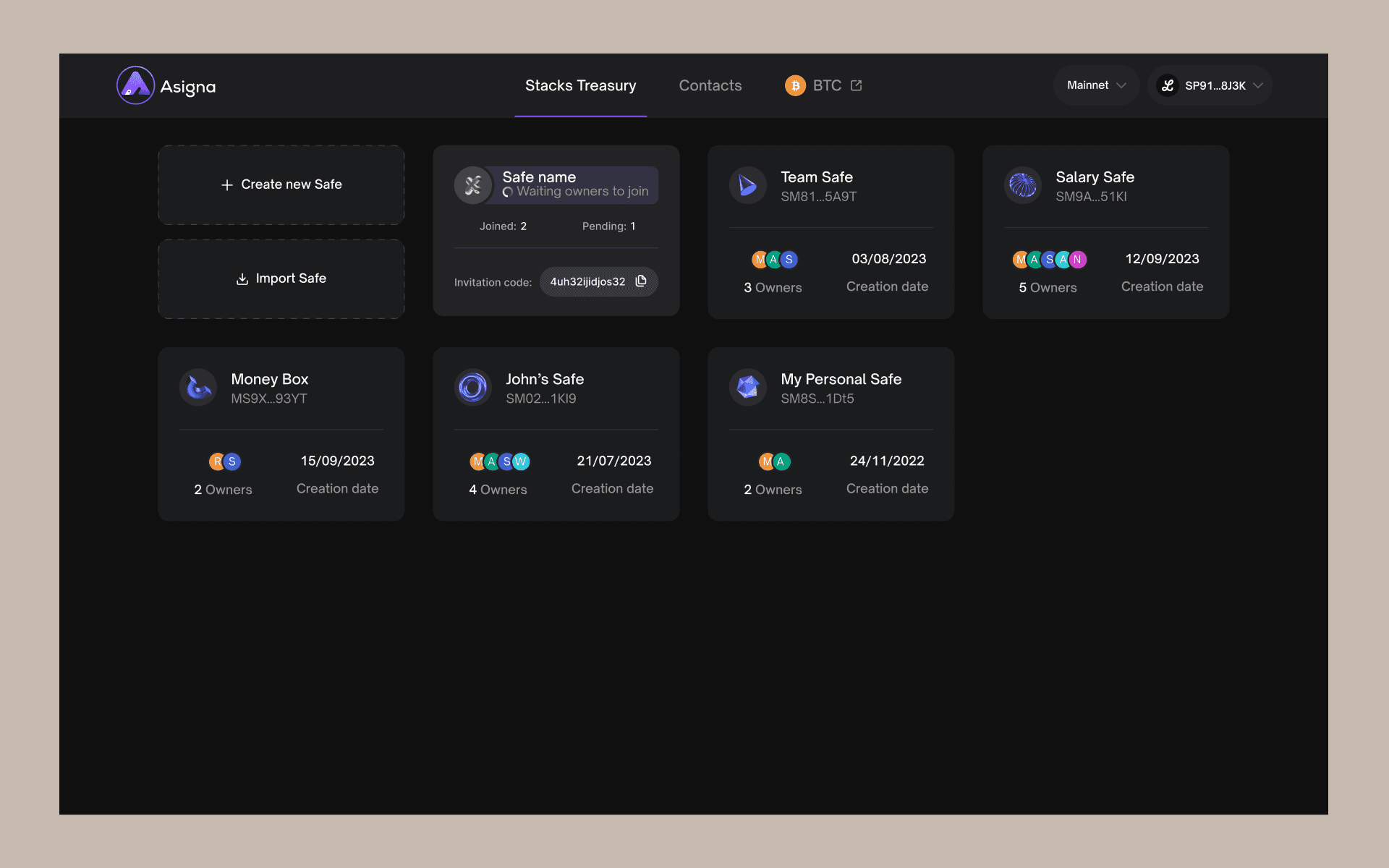This screenshot has height=868, width=1389.
Task: Click the Team Safe avatar icon
Action: tap(747, 186)
